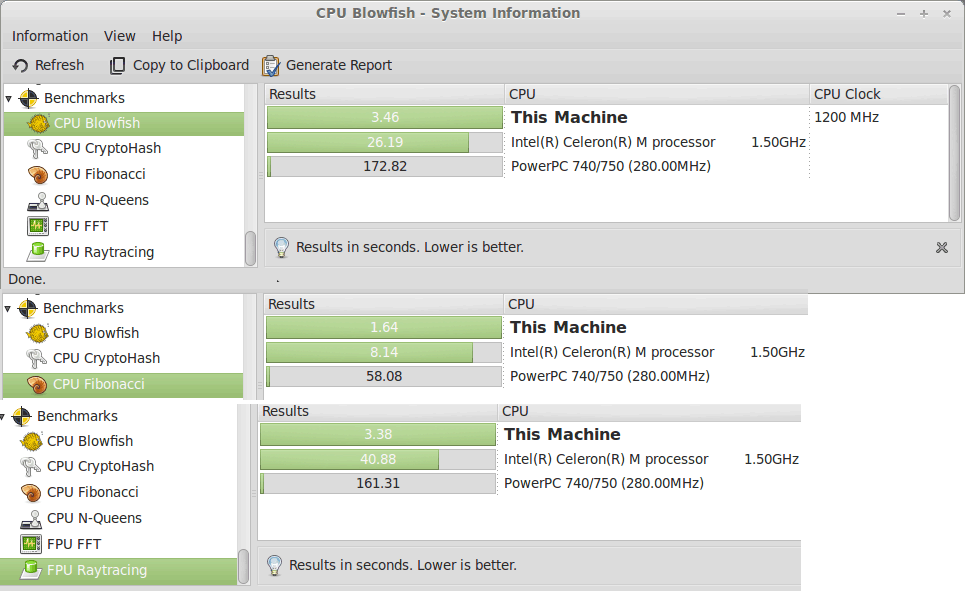Click CPU header in the bottom Raytracing panel

click(649, 411)
